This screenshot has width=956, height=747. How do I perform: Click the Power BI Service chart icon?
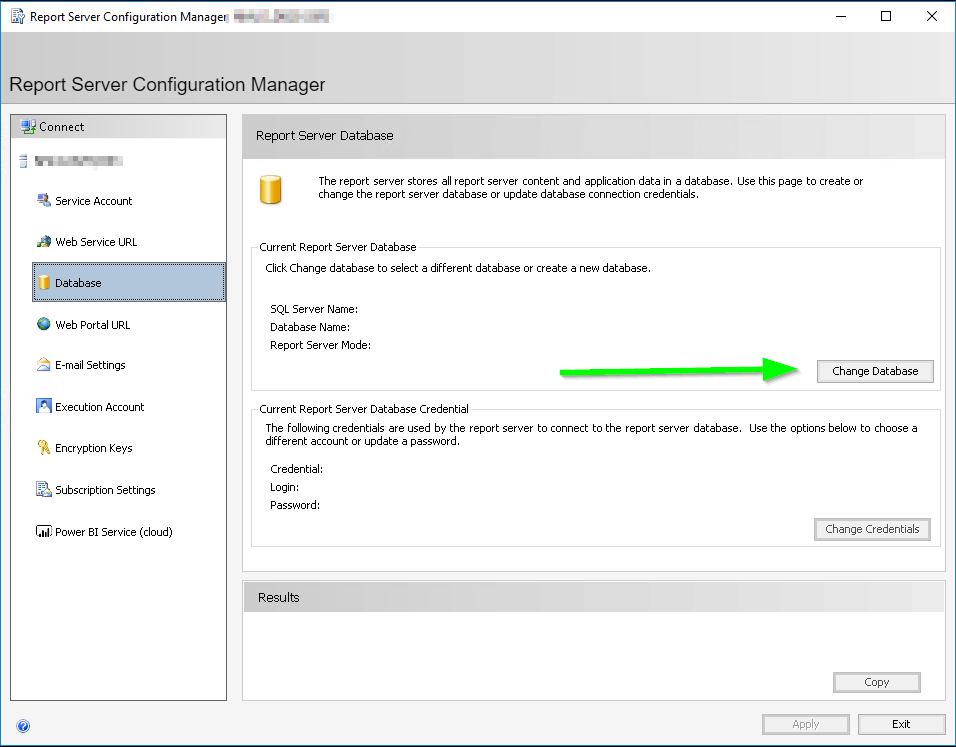tap(43, 531)
